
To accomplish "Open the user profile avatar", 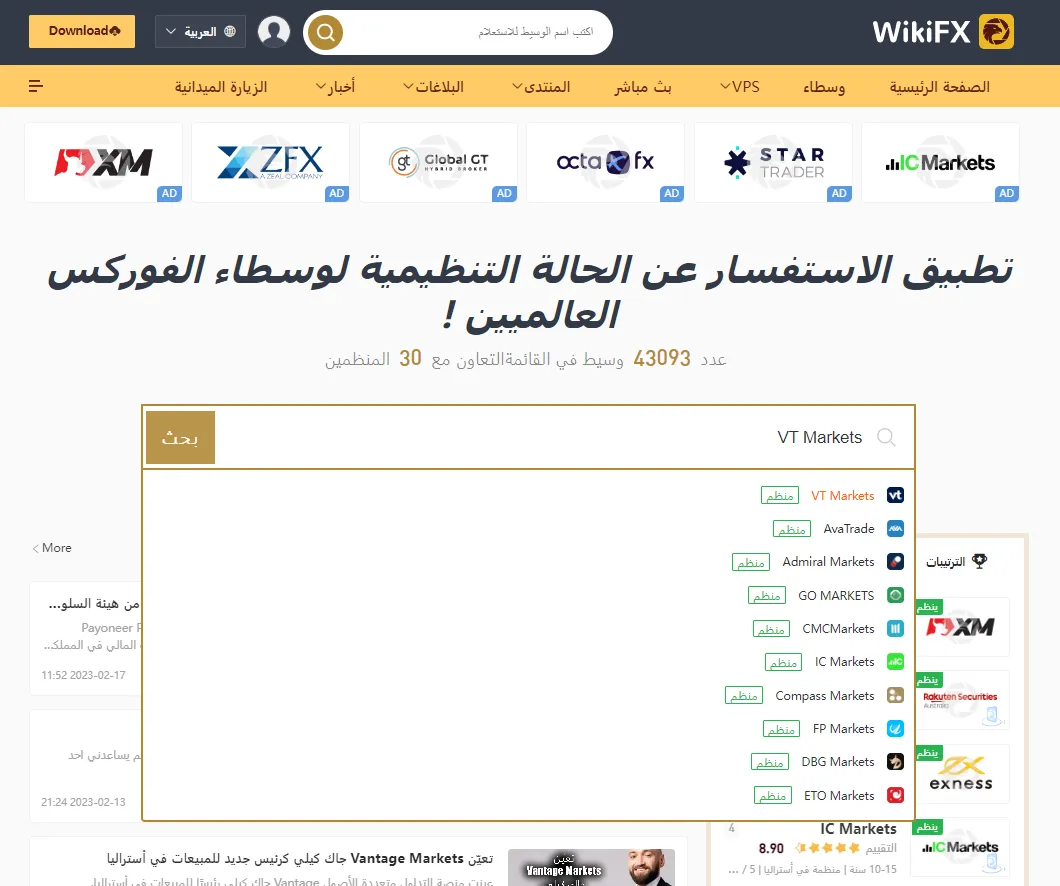I will tap(274, 32).
